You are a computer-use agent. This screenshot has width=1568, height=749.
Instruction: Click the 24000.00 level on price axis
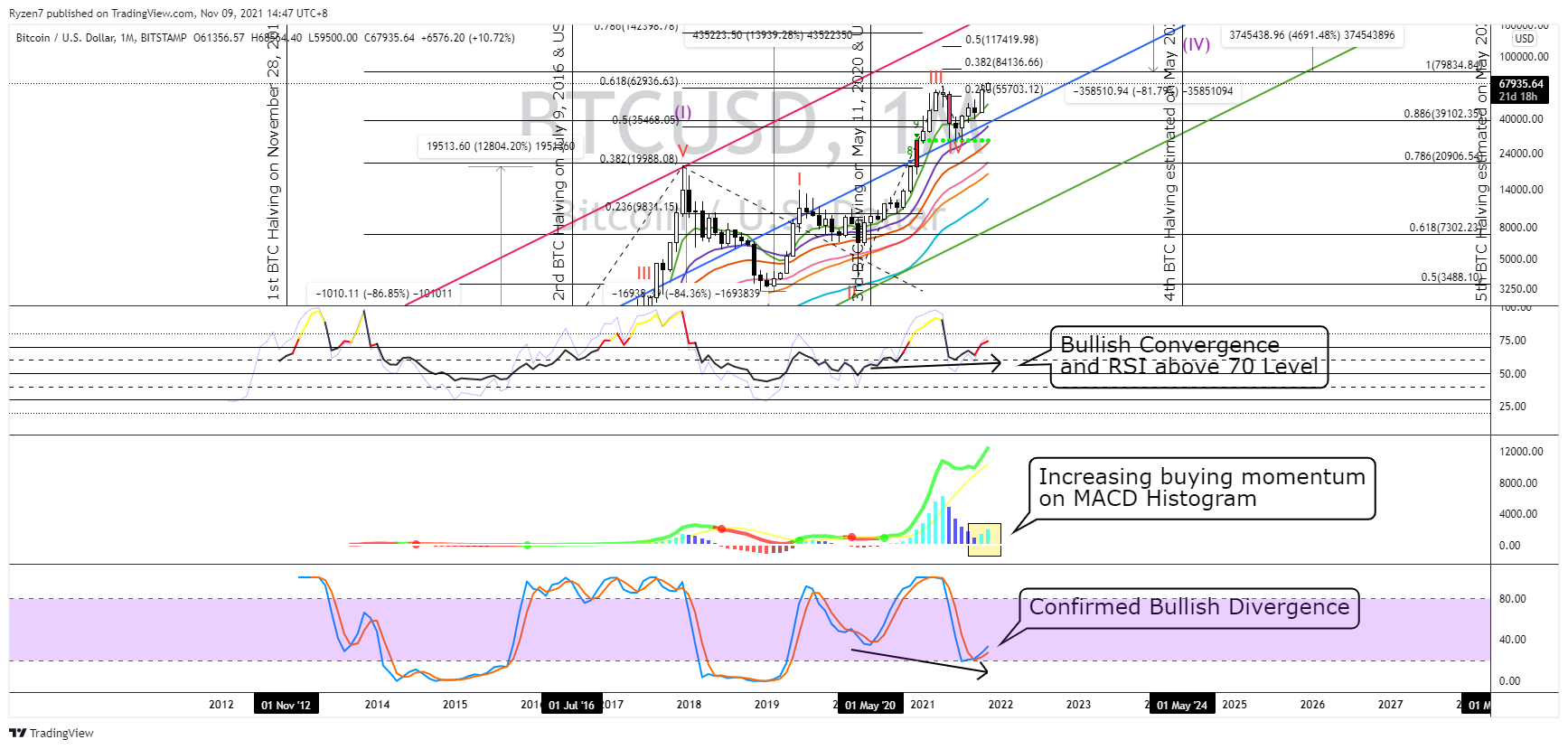coord(1521,154)
